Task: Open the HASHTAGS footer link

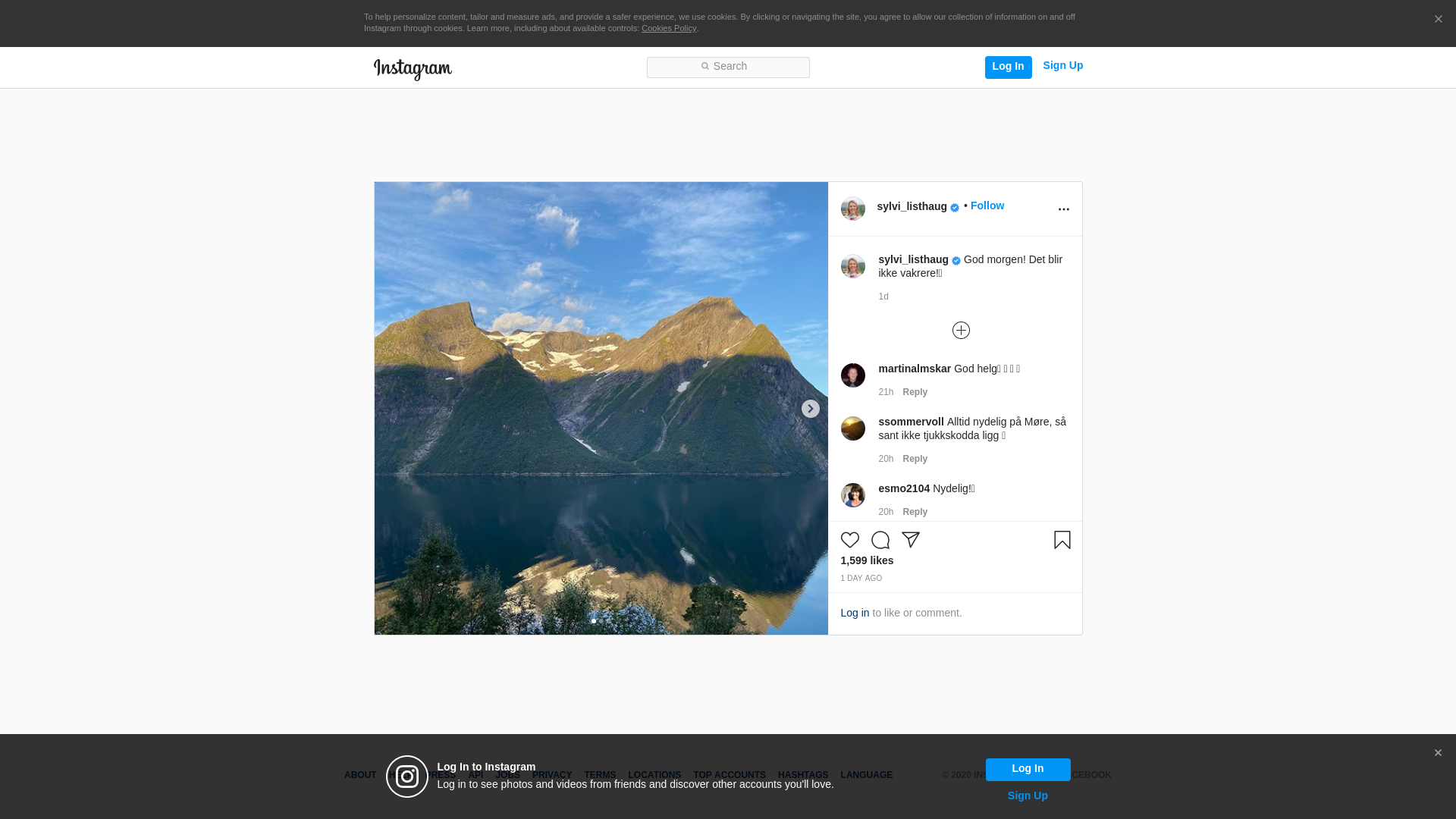Action: (x=803, y=776)
